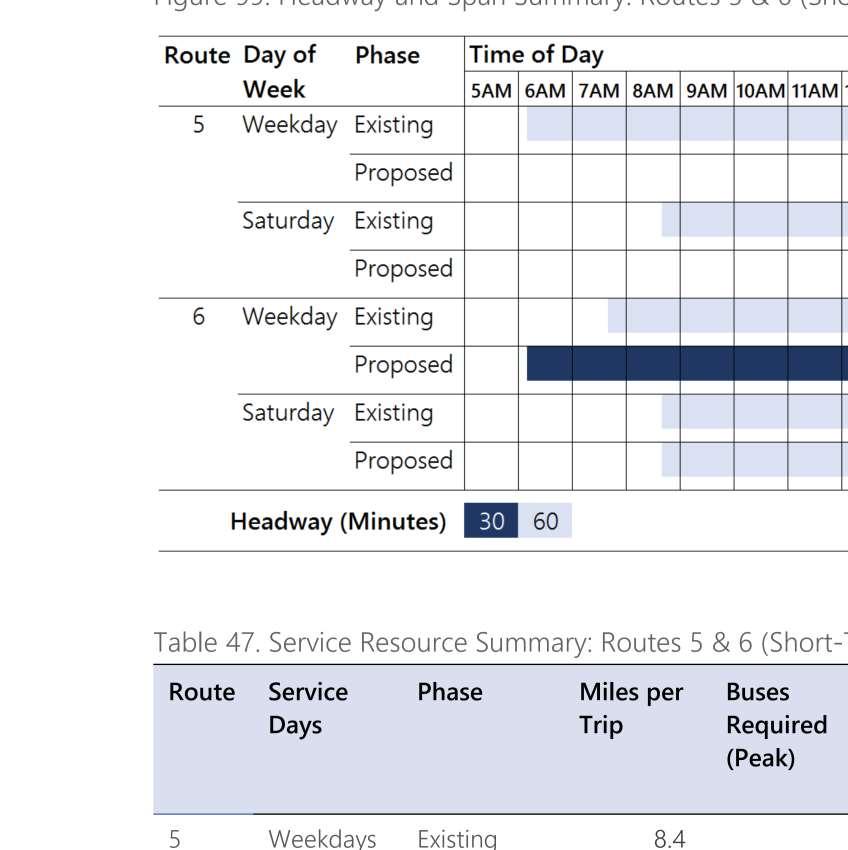Screen dimensions: 848x850
Task: Click the 8.4 miles per trip value
Action: (669, 838)
